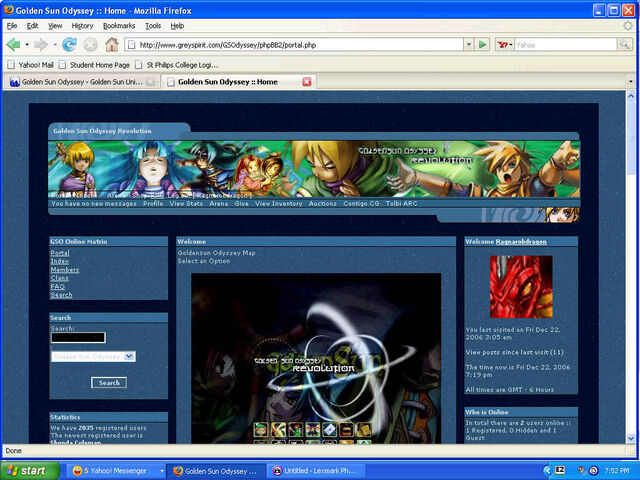This screenshot has height=480, width=640.
Task: Open the File menu
Action: (x=12, y=26)
